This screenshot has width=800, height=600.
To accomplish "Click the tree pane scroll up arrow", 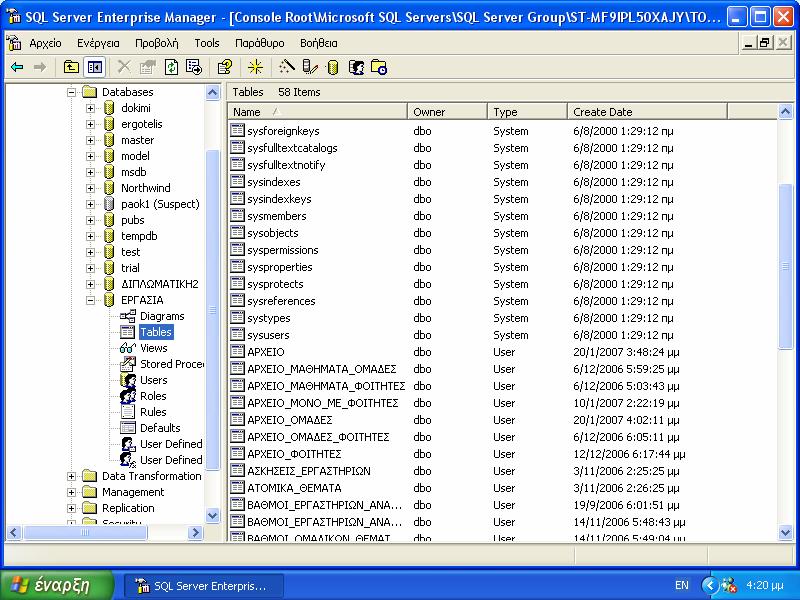I will click(213, 92).
